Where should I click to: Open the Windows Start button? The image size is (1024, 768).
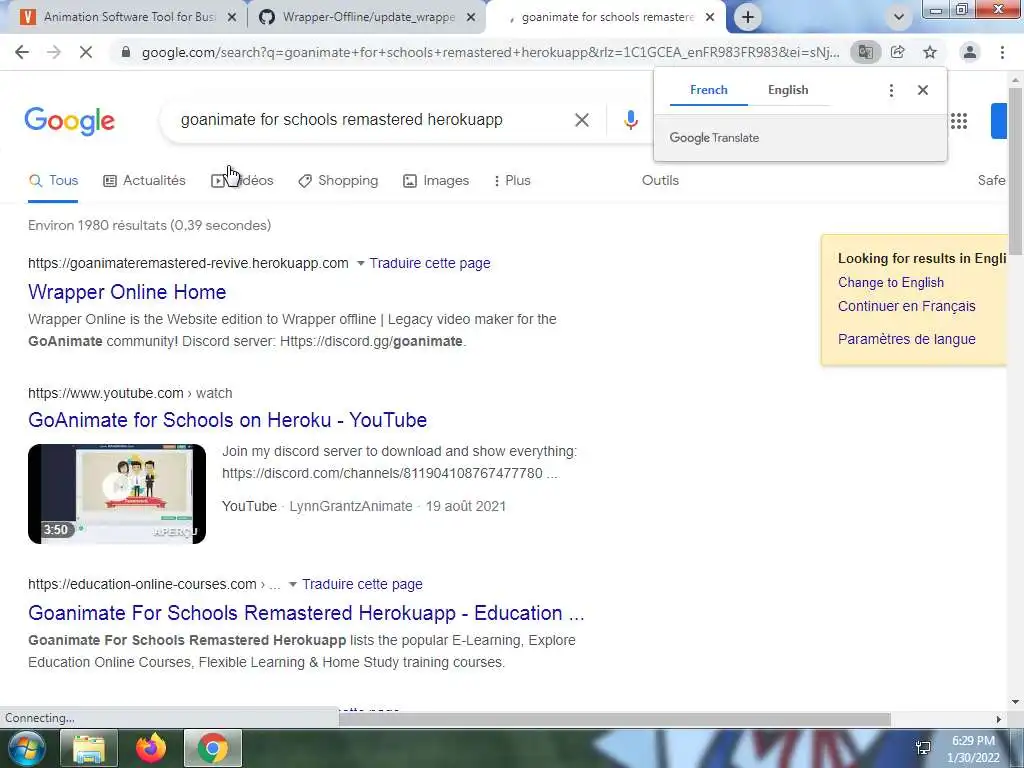(x=26, y=748)
